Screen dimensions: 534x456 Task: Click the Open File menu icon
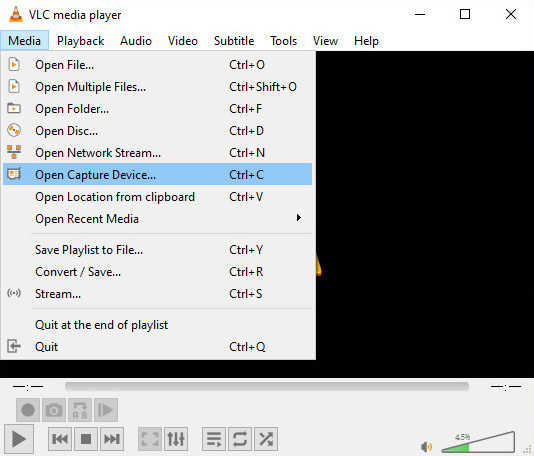(14, 64)
